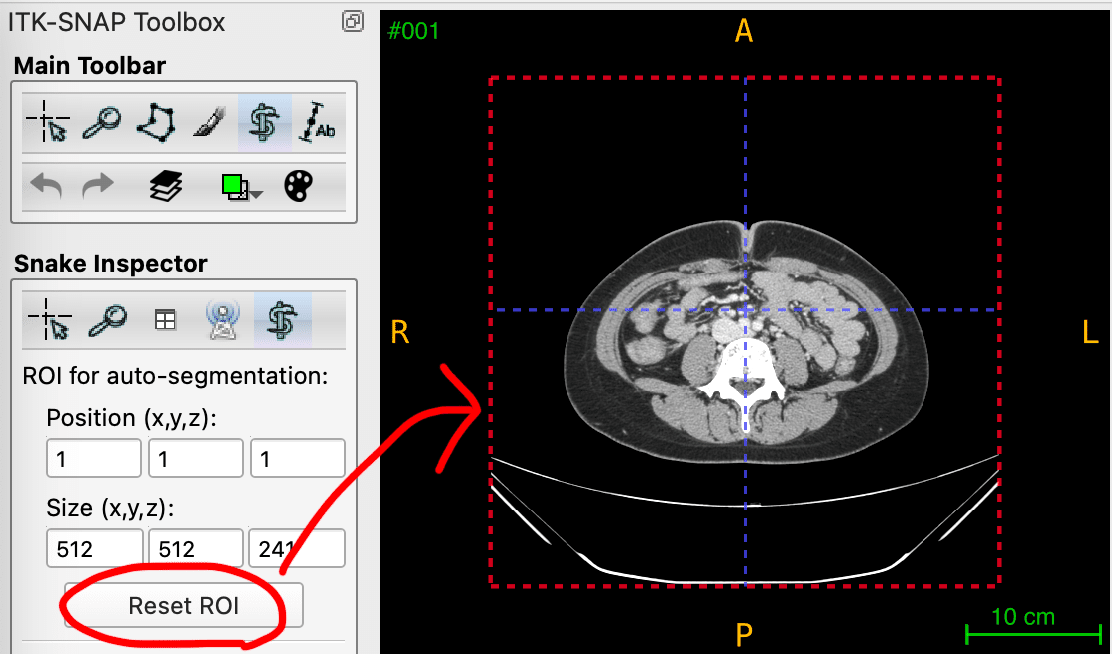
Task: Select the Crosshair tool in Main Toolbar
Action: (x=48, y=122)
